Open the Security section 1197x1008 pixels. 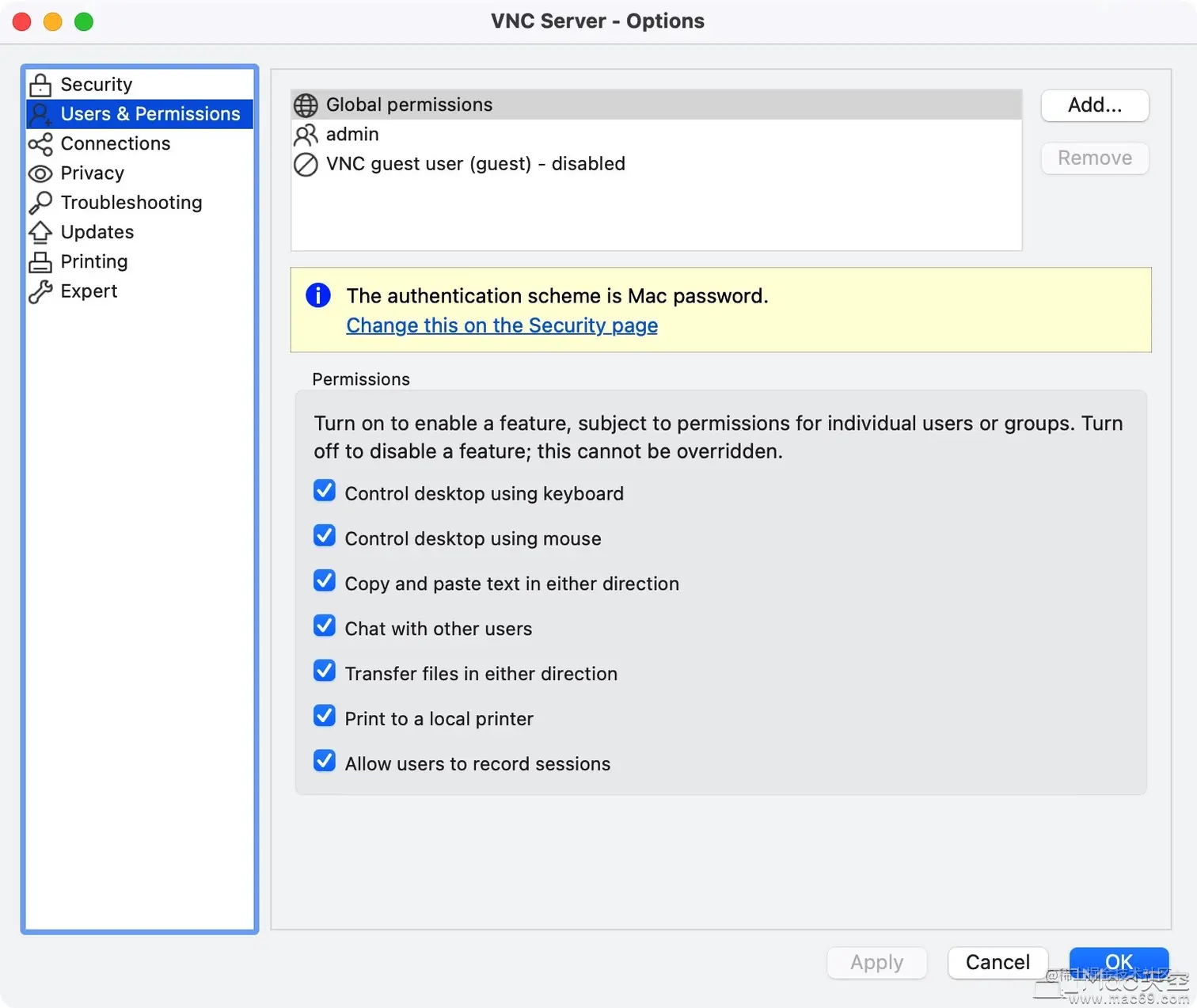pyautogui.click(x=139, y=84)
